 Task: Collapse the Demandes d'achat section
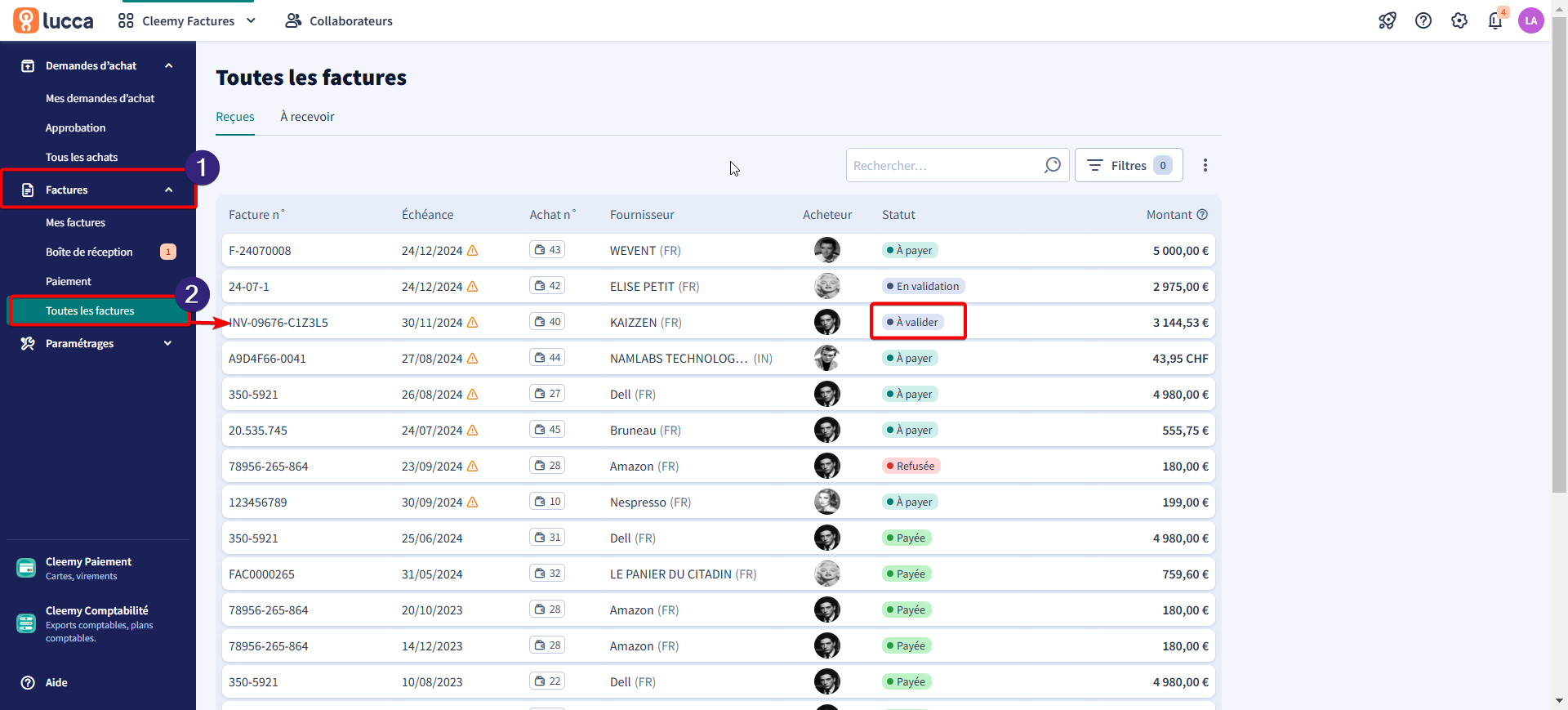[169, 65]
